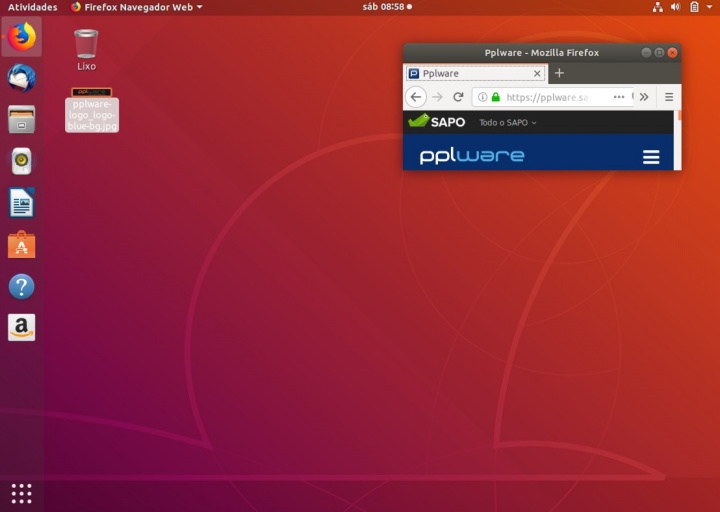This screenshot has width=720, height=512.
Task: Click the green secure padlock icon
Action: 495,97
